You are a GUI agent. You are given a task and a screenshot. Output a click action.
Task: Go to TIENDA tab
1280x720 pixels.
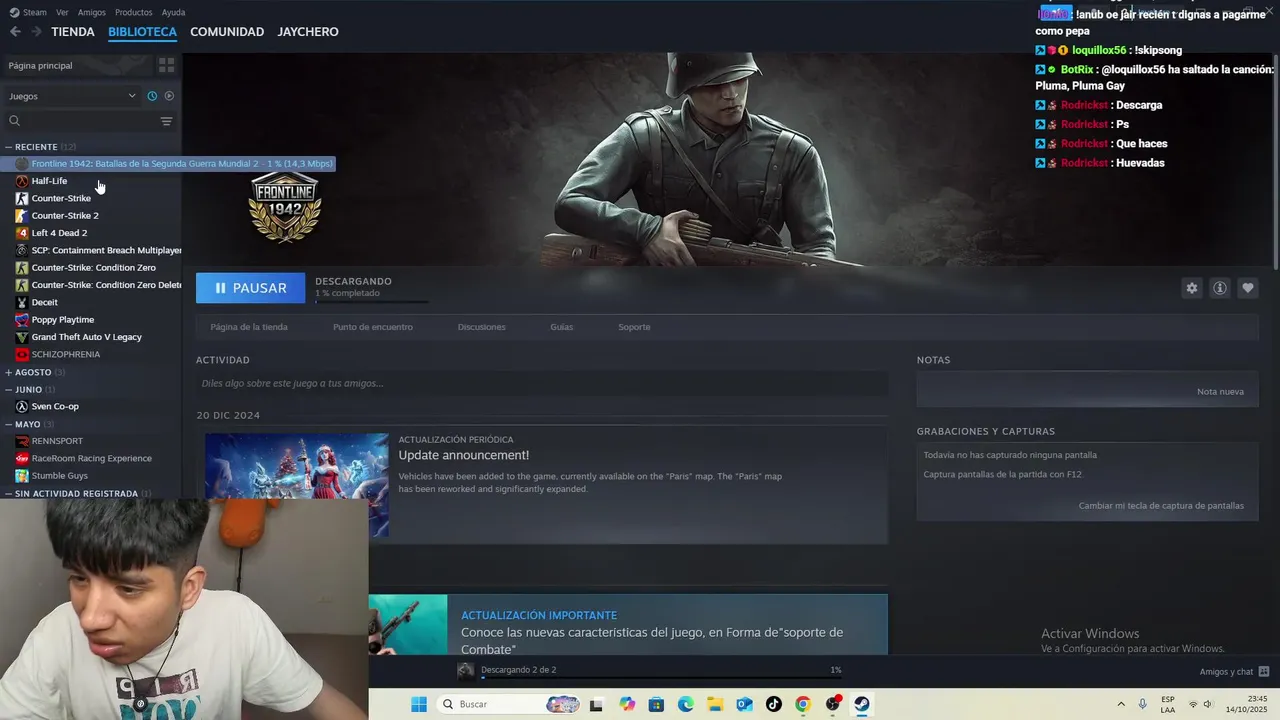click(x=73, y=32)
